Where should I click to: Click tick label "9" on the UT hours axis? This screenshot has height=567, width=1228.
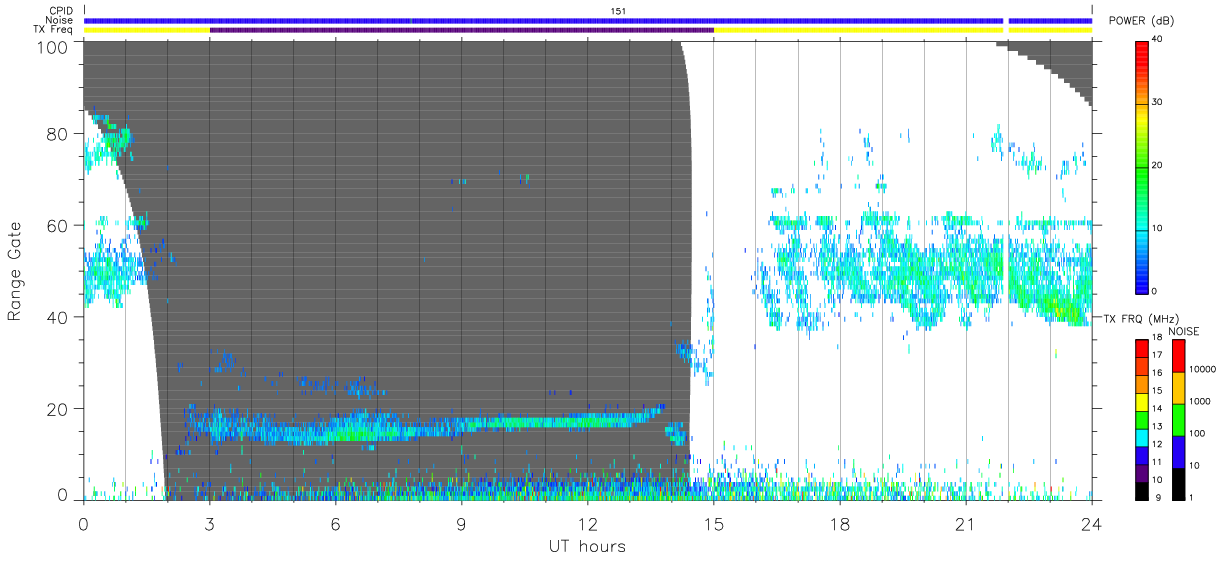(x=461, y=523)
